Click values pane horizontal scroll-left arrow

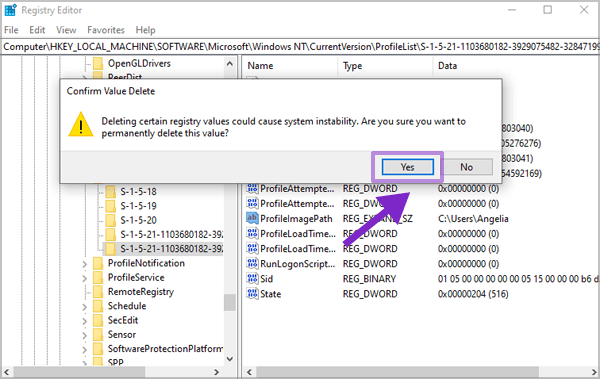tap(249, 372)
